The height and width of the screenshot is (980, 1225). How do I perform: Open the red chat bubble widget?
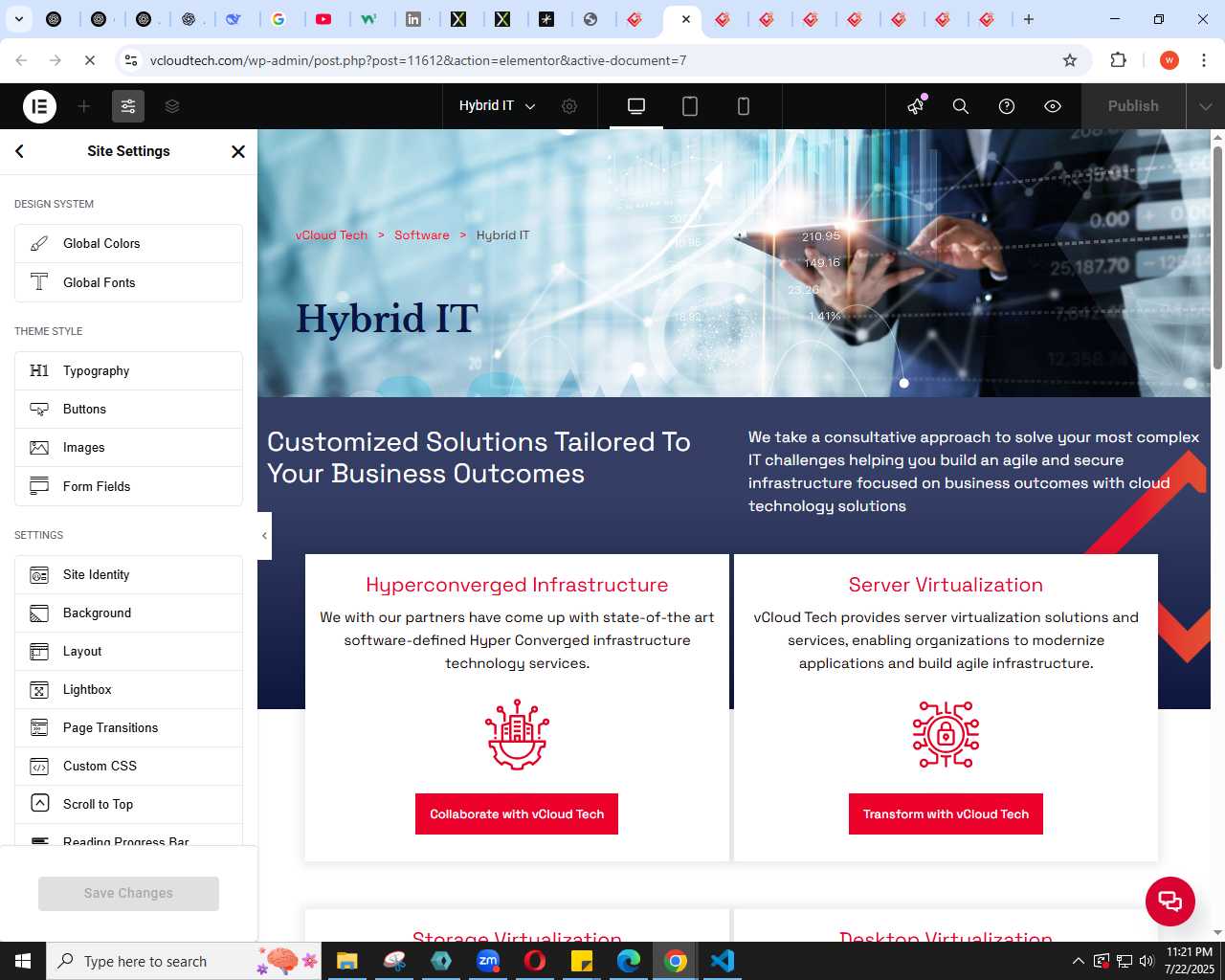pyautogui.click(x=1170, y=902)
